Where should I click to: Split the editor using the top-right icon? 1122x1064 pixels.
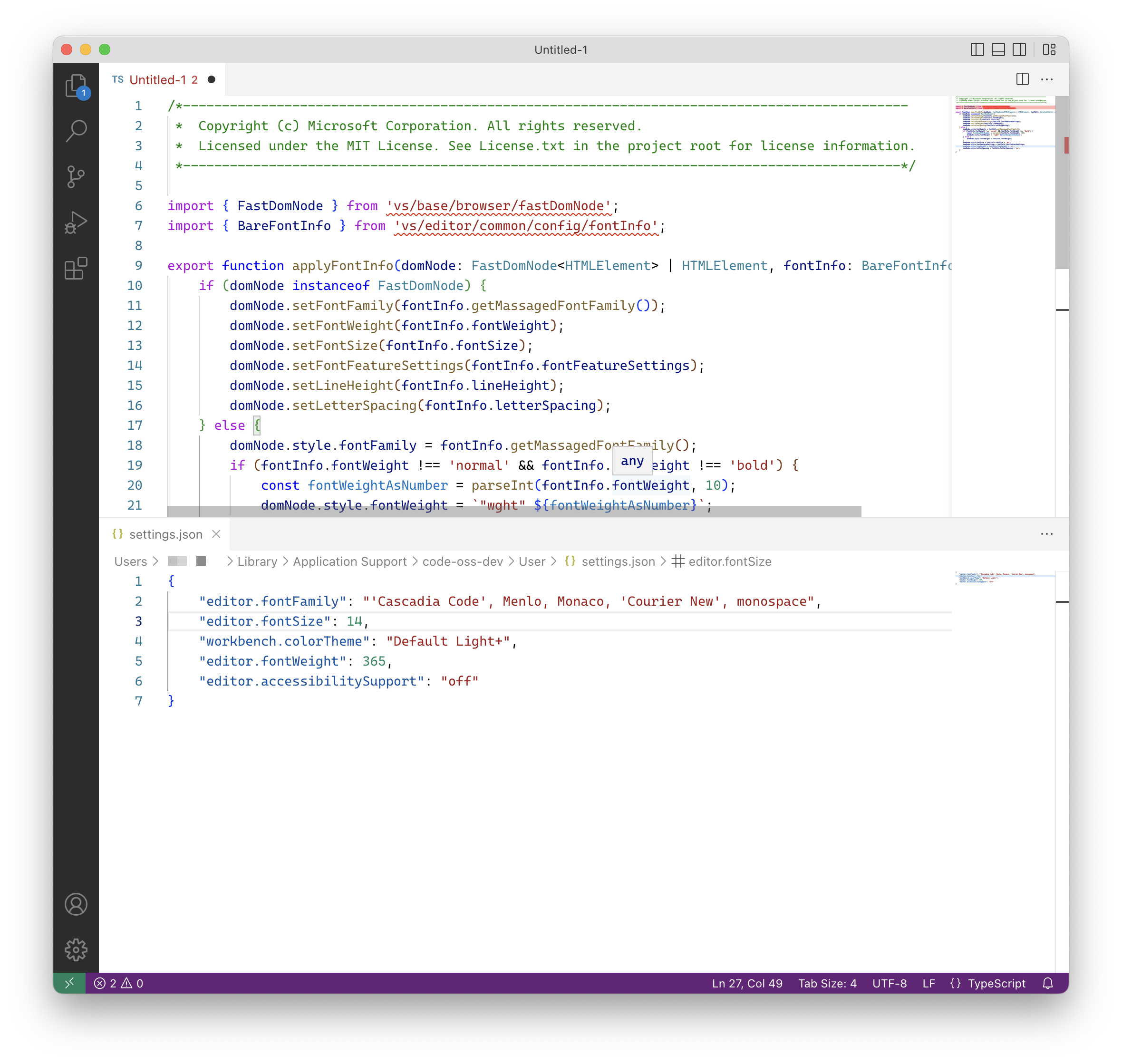(x=1023, y=79)
